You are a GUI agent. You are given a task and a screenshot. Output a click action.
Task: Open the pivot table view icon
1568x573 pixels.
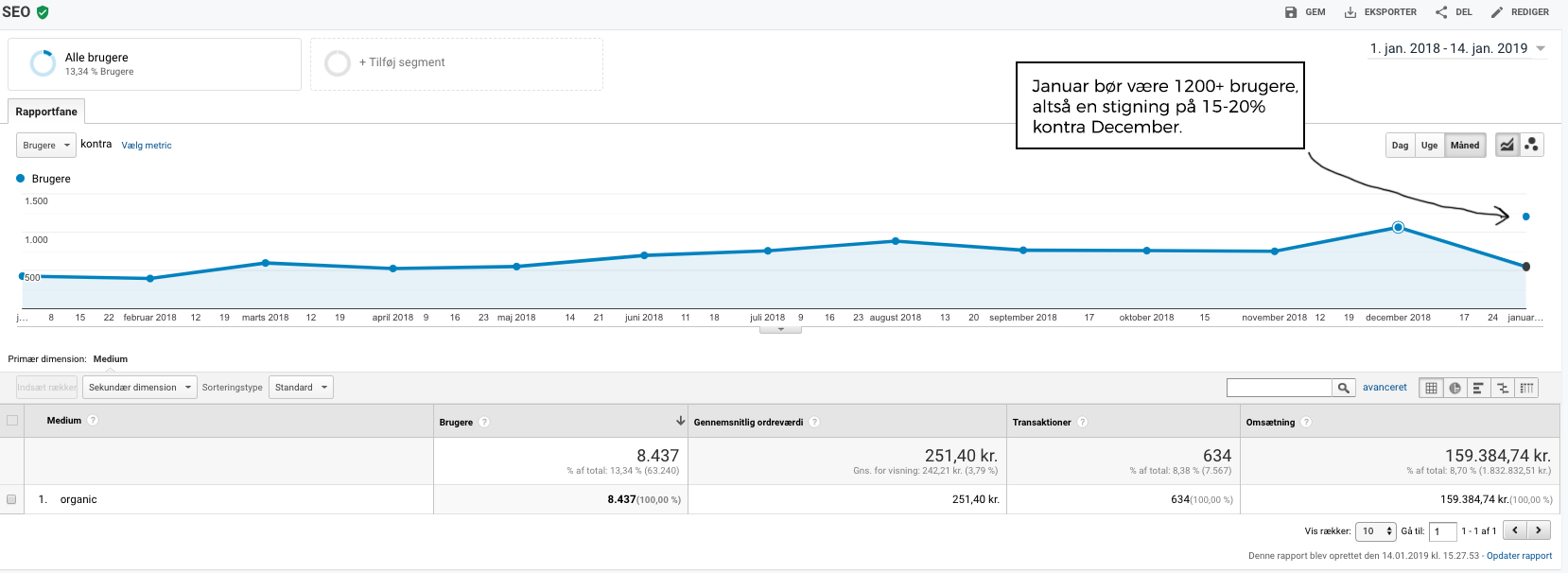click(x=1526, y=388)
